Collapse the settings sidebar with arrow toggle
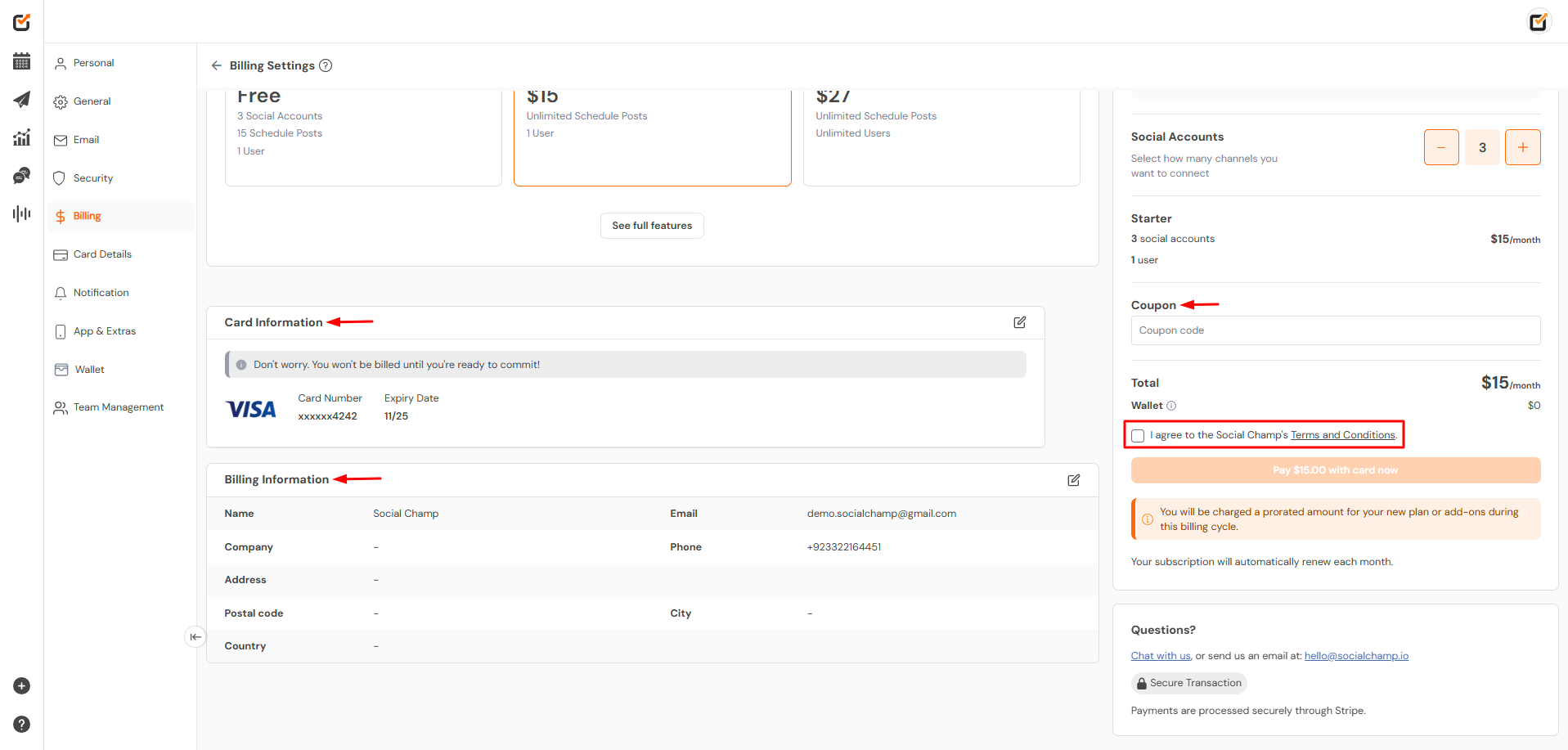Image resolution: width=1568 pixels, height=750 pixels. click(x=195, y=637)
